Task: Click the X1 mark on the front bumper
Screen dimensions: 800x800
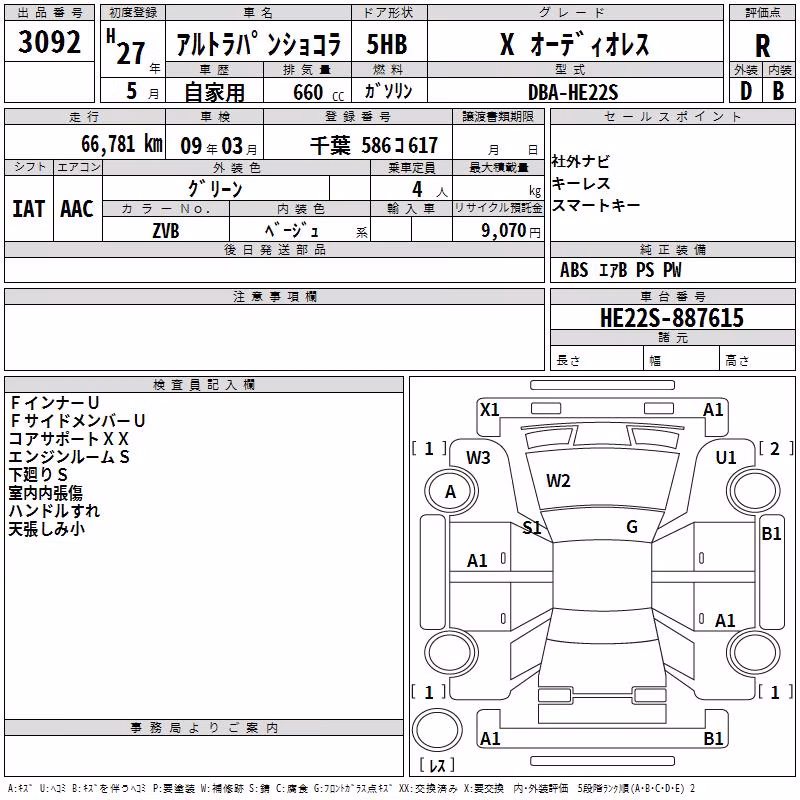Action: point(489,410)
